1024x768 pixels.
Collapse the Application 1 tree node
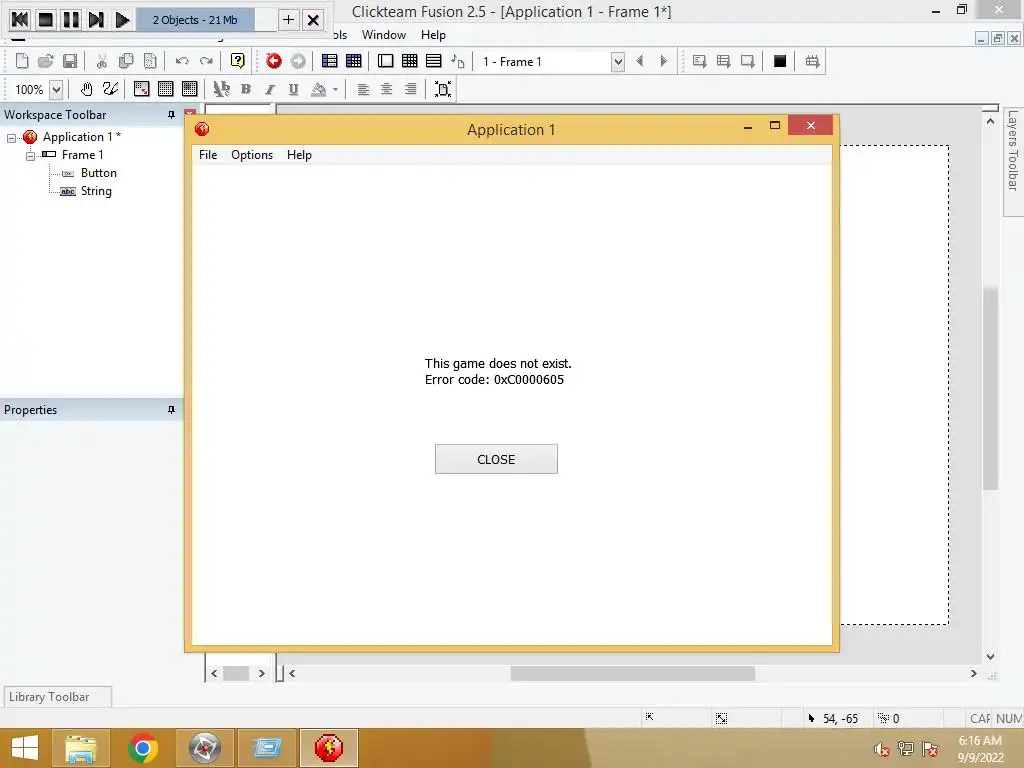click(x=11, y=138)
